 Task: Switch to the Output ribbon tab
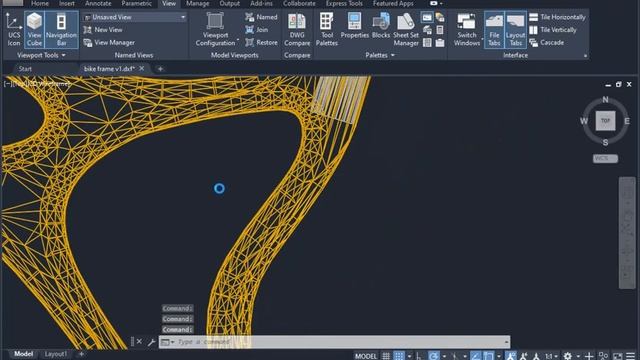click(x=229, y=4)
